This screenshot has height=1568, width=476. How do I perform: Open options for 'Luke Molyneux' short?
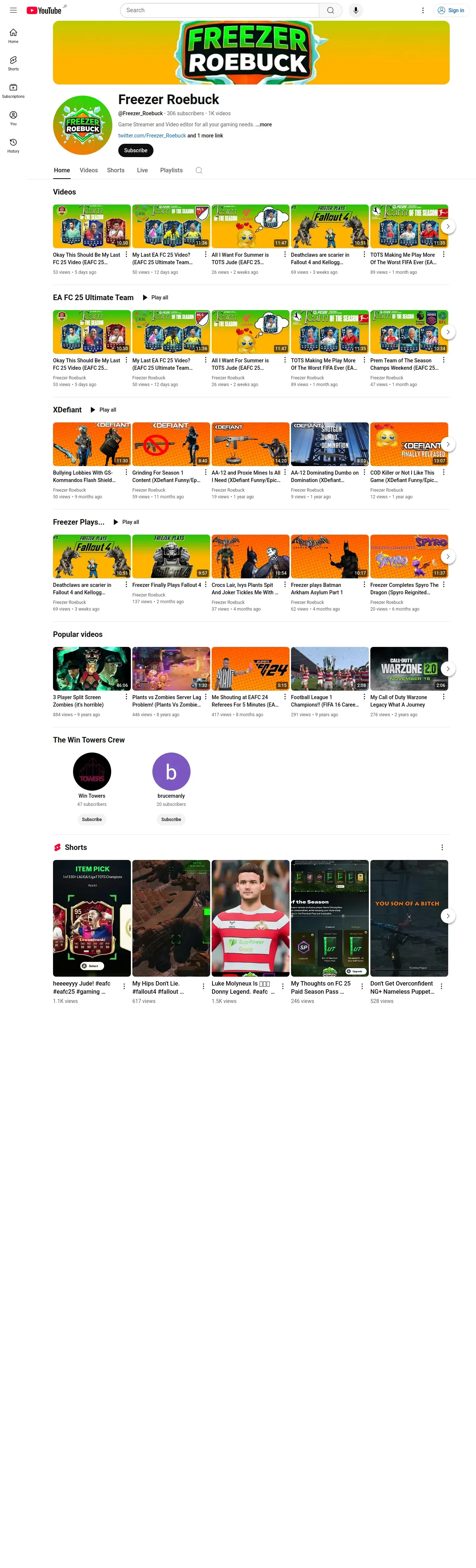coord(283,986)
